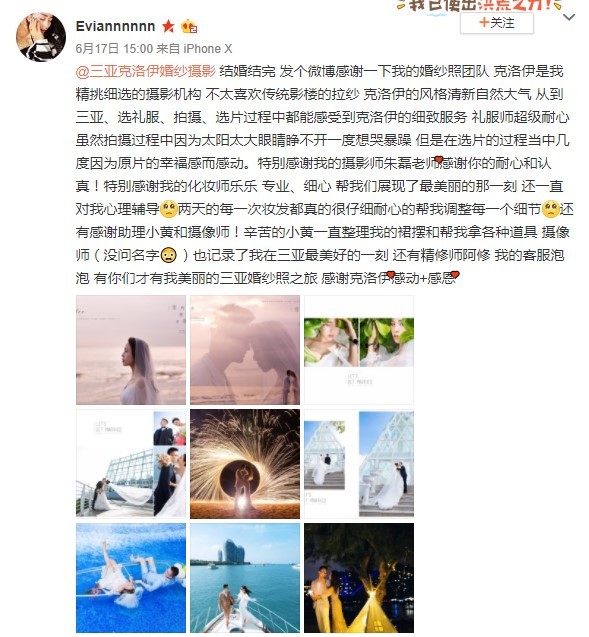
Task: Click the Eviannnnnn username link
Action: click(x=115, y=26)
